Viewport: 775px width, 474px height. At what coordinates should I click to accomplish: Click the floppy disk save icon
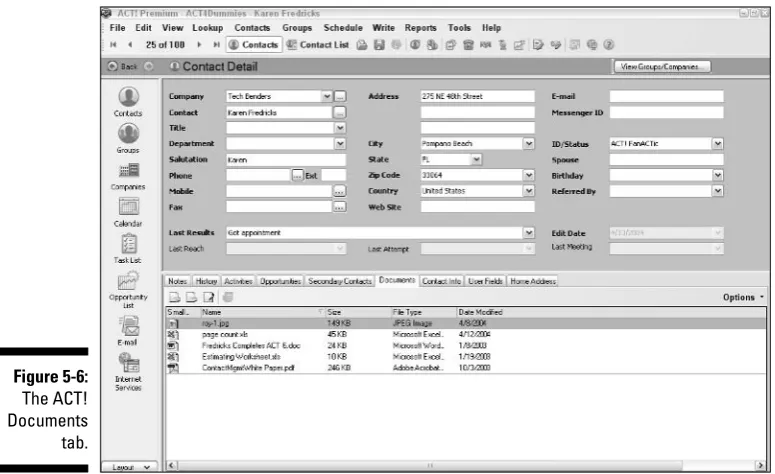(x=379, y=45)
